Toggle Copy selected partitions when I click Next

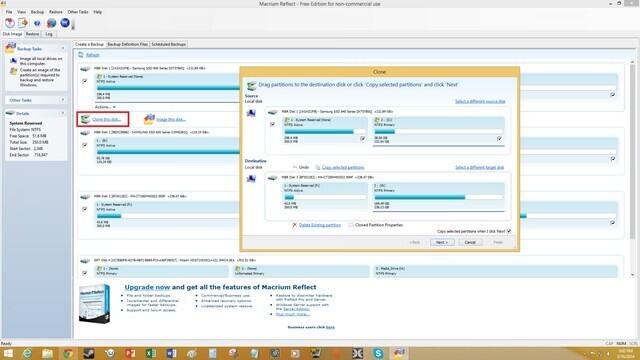pos(509,231)
